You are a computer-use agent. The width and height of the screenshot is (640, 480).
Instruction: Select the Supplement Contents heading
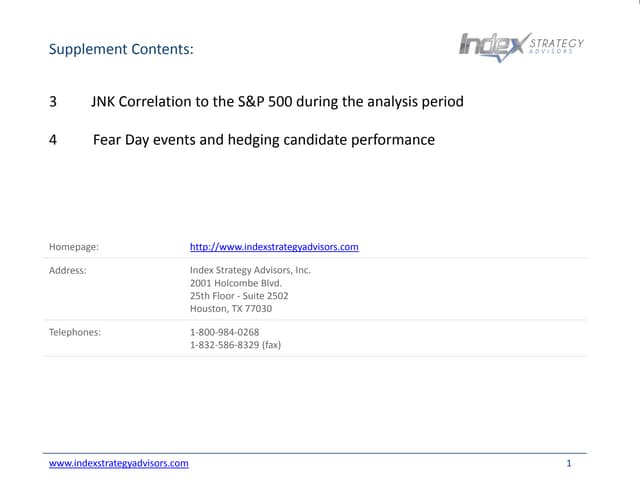[x=121, y=49]
